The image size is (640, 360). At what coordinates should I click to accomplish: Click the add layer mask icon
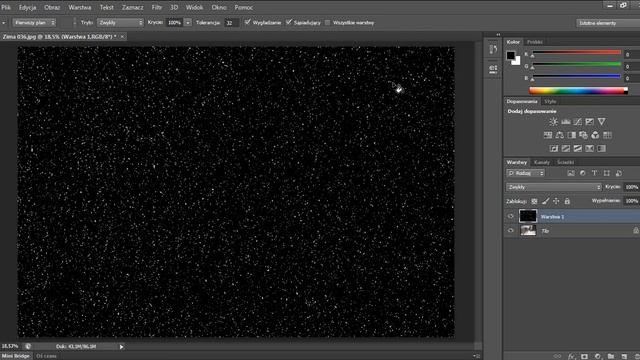click(x=584, y=356)
